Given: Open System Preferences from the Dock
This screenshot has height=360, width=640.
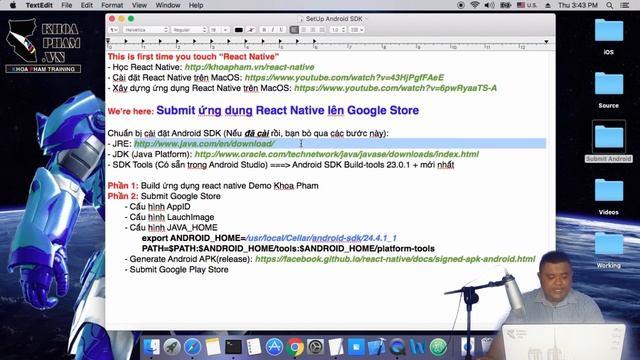Looking at the screenshot, I should click(316, 347).
